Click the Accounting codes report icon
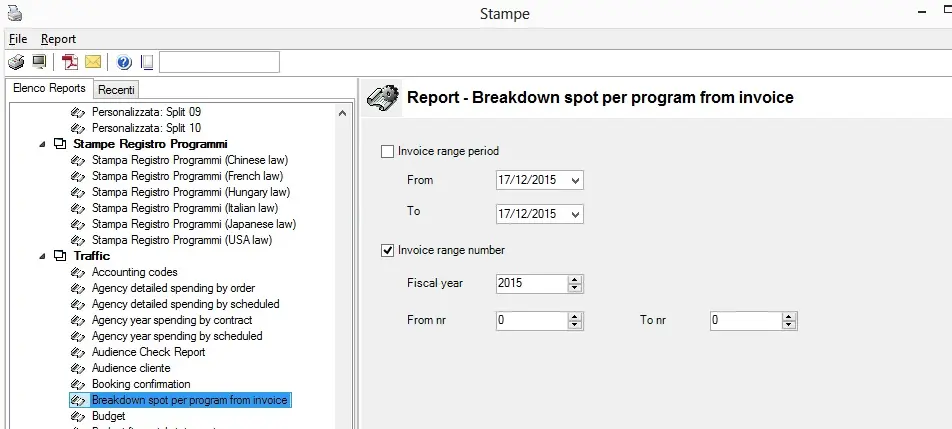The width and height of the screenshot is (952, 429). (78, 272)
